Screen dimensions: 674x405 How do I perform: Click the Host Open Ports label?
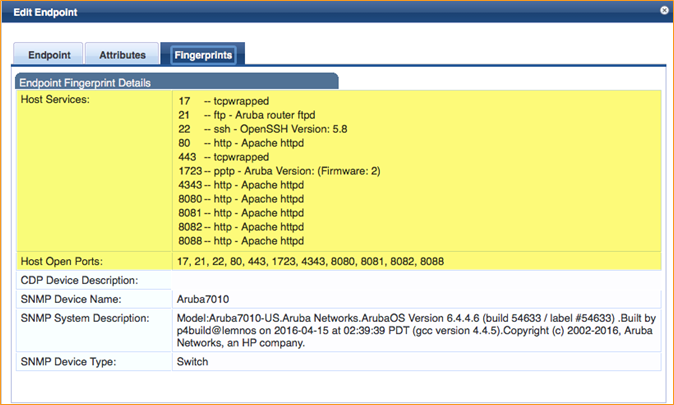pyautogui.click(x=61, y=261)
